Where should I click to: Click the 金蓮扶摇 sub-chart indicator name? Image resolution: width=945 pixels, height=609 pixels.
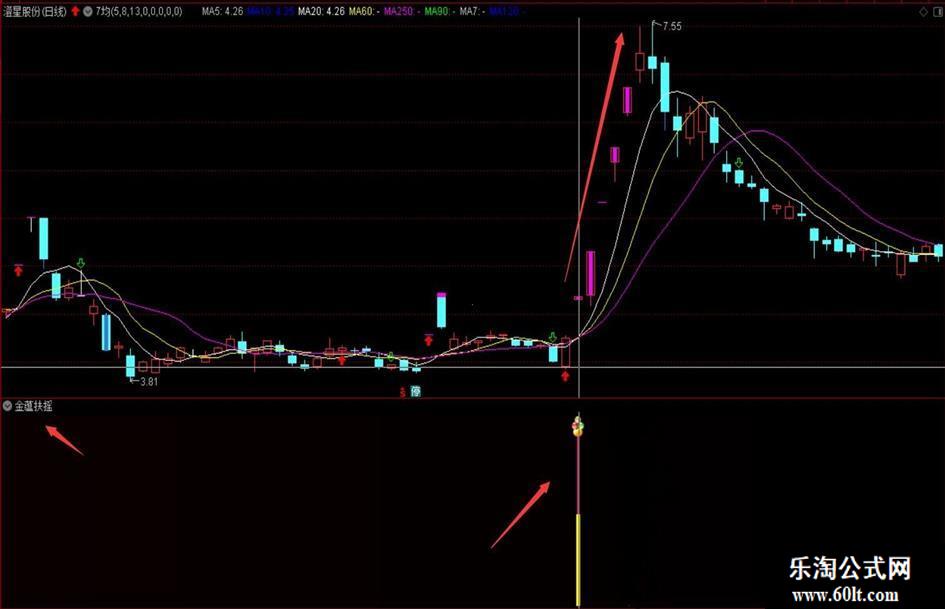tap(34, 406)
